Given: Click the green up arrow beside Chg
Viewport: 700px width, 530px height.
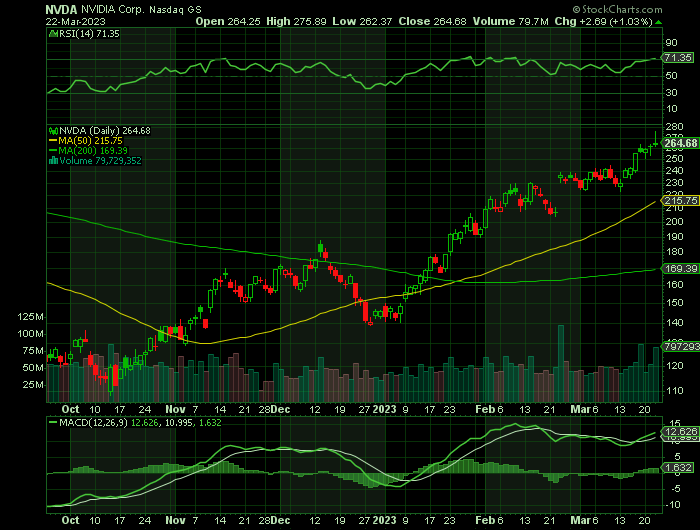Looking at the screenshot, I should [659, 22].
